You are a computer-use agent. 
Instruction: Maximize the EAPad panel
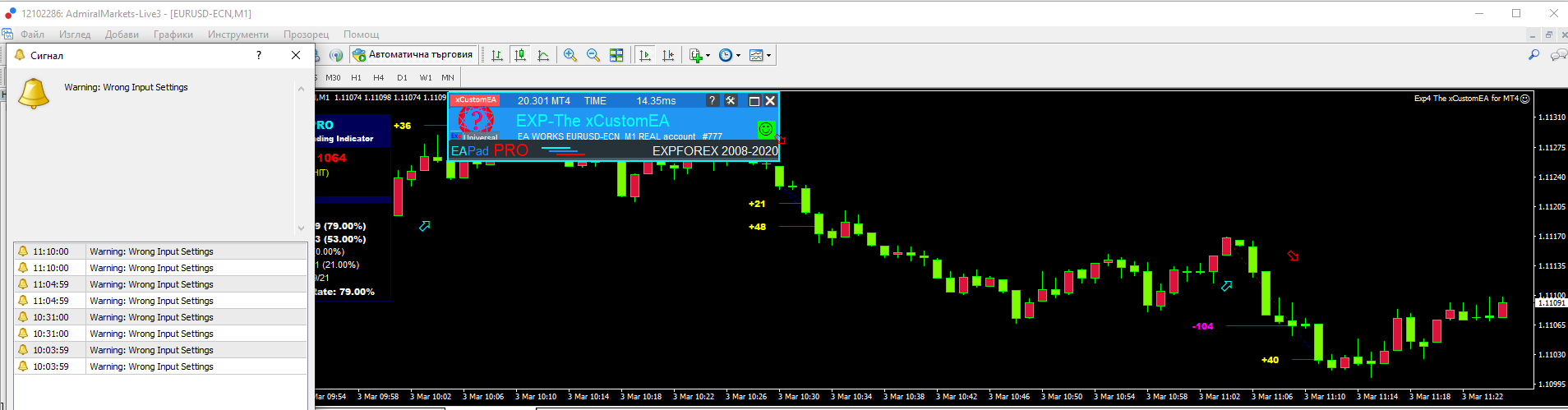pyautogui.click(x=754, y=101)
